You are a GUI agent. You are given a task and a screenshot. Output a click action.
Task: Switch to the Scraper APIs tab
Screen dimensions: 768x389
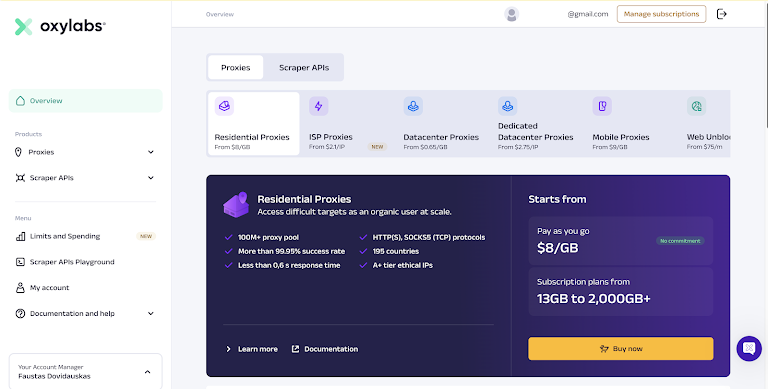coord(304,68)
